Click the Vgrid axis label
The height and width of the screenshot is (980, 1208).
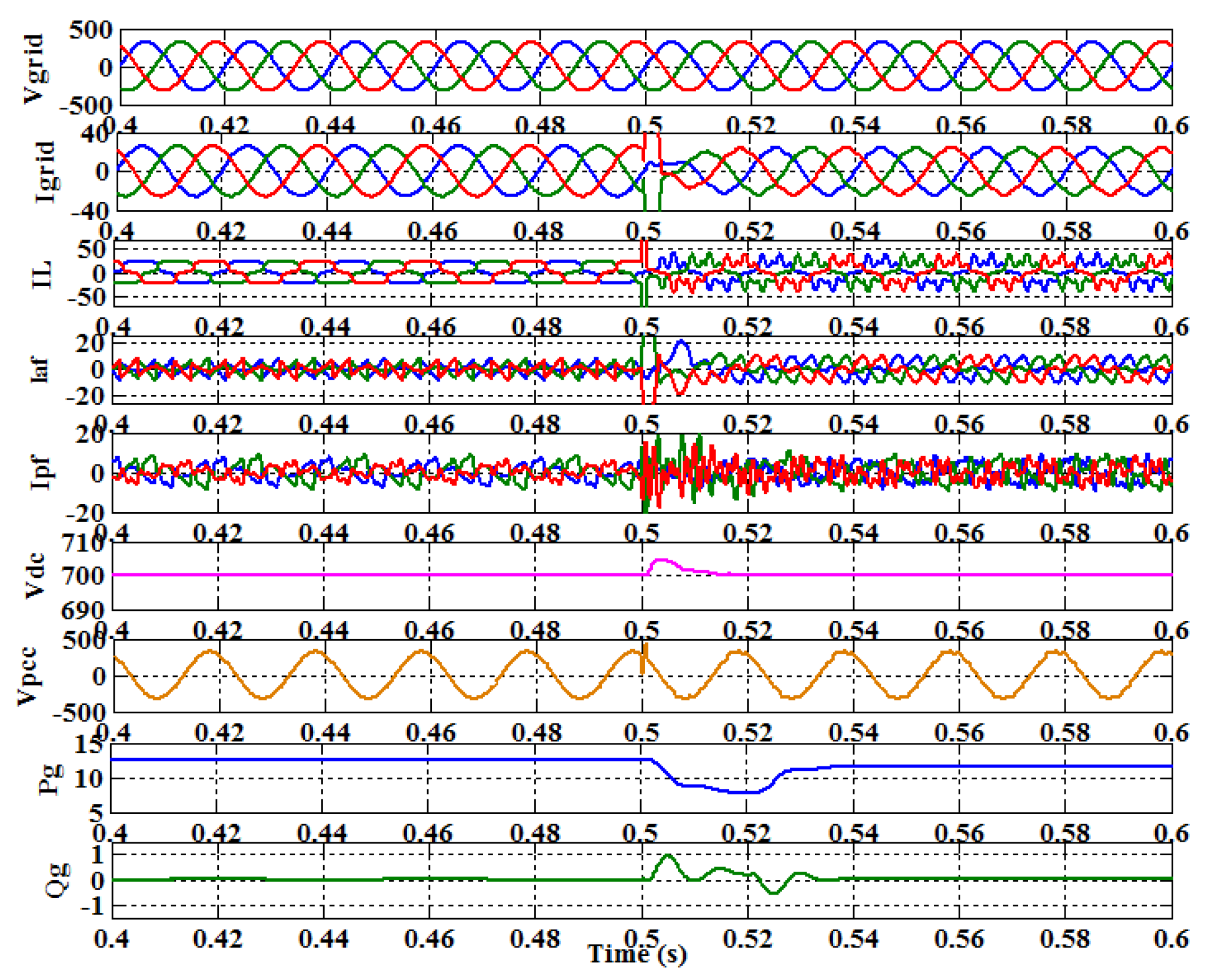[34, 68]
